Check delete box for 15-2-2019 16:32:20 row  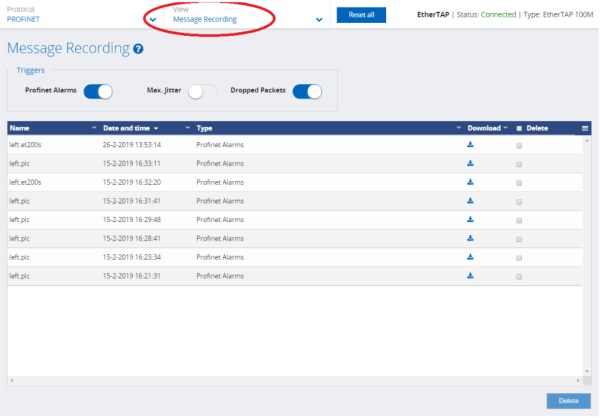(519, 183)
